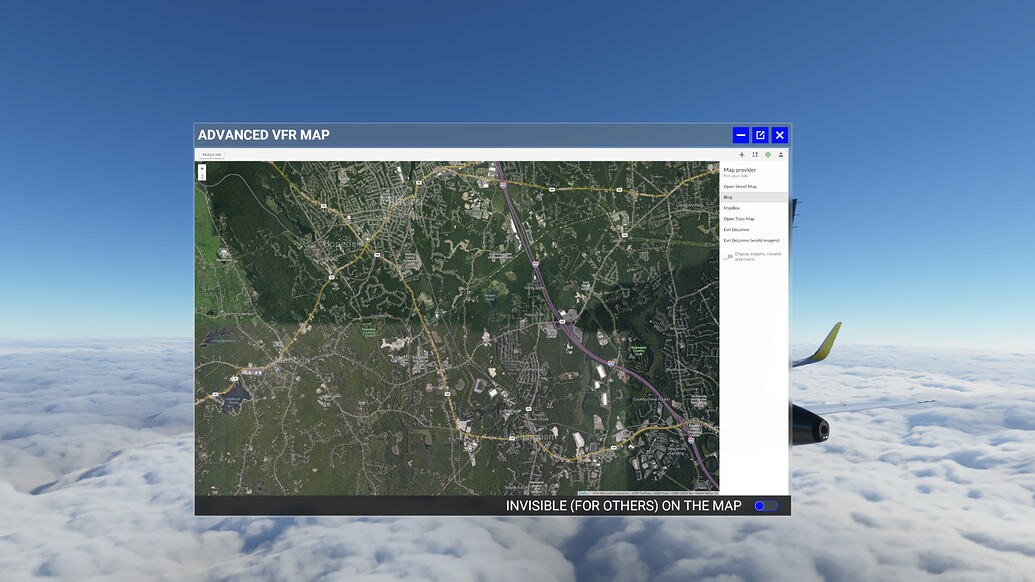Select the Open Topo Map style

tap(739, 219)
